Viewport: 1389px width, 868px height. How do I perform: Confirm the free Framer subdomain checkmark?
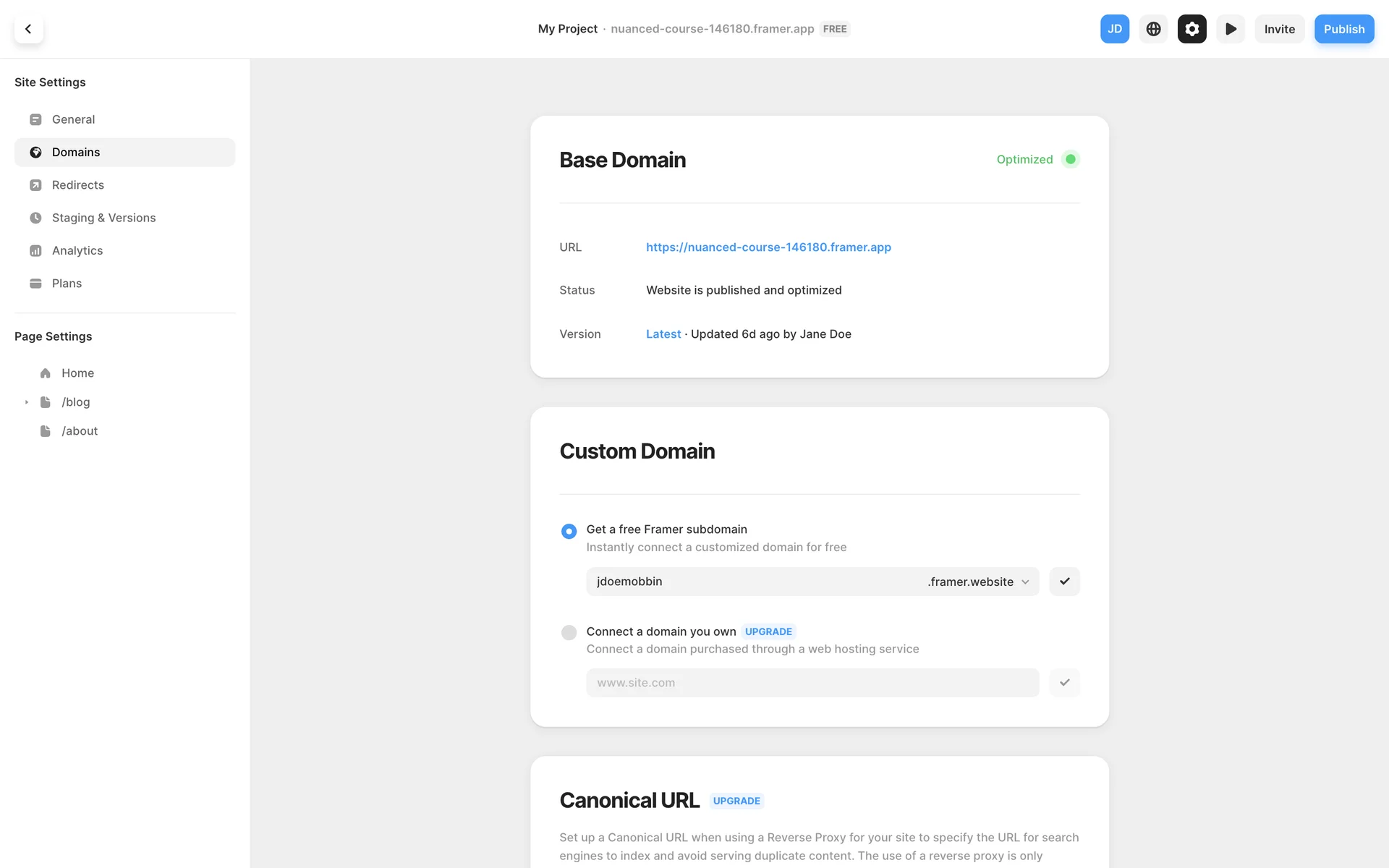(1064, 582)
